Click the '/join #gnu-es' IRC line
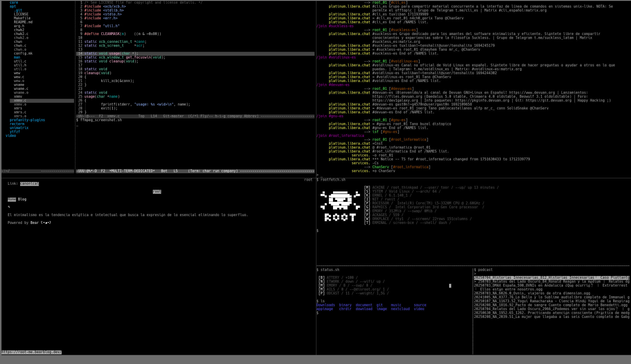Viewport: 631px width, 364px height. coord(330,116)
